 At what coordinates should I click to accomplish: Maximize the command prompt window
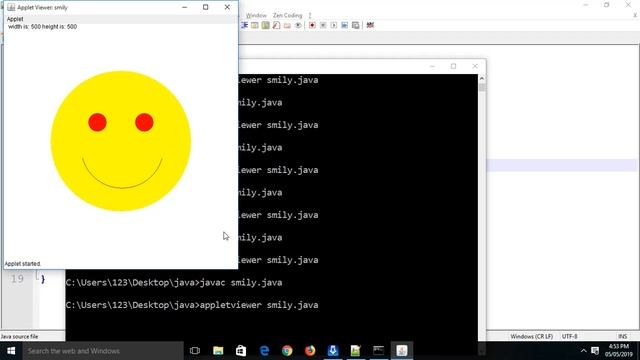(x=453, y=66)
